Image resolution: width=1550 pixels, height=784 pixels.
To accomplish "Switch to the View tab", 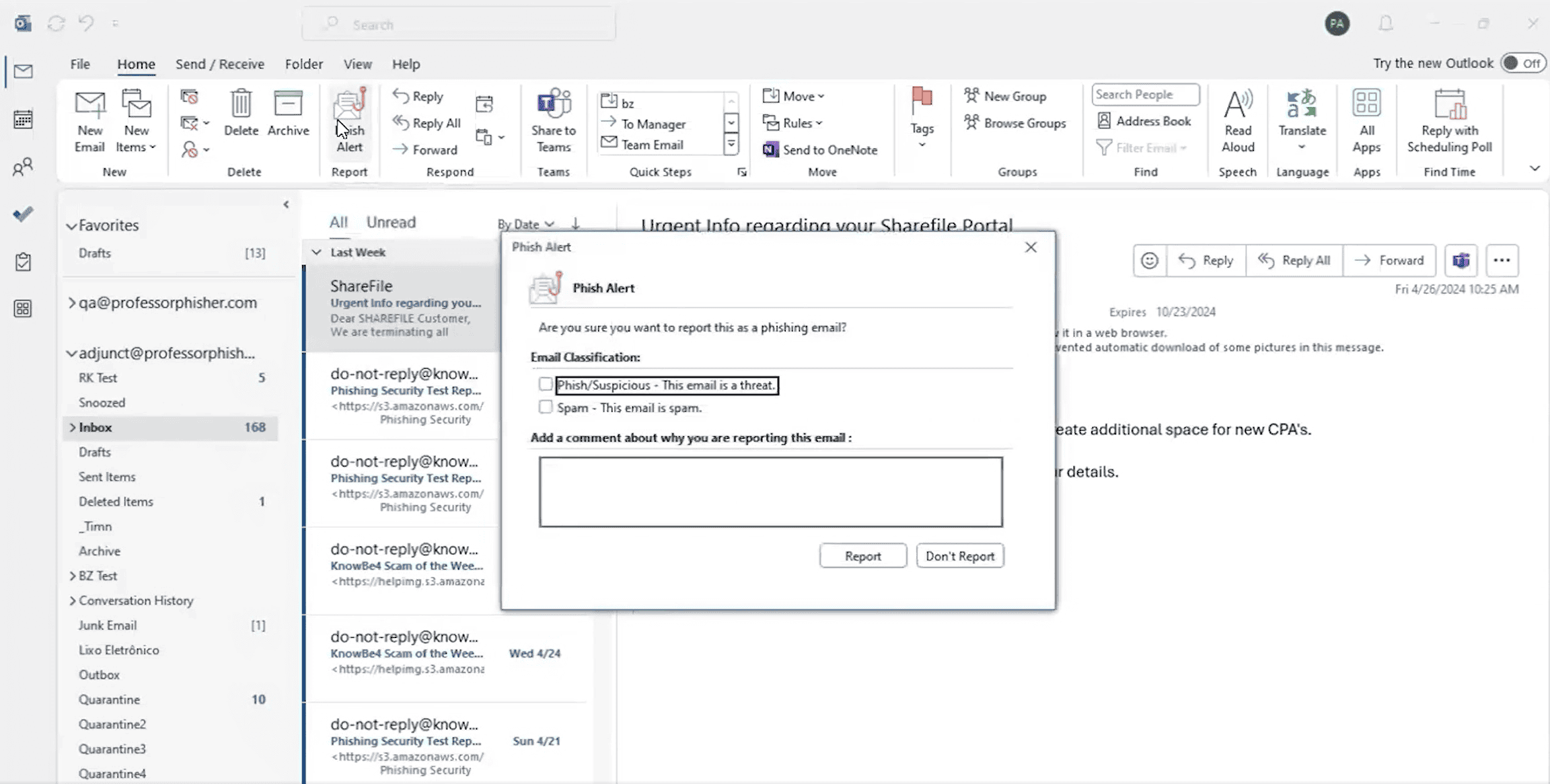I will pyautogui.click(x=358, y=64).
